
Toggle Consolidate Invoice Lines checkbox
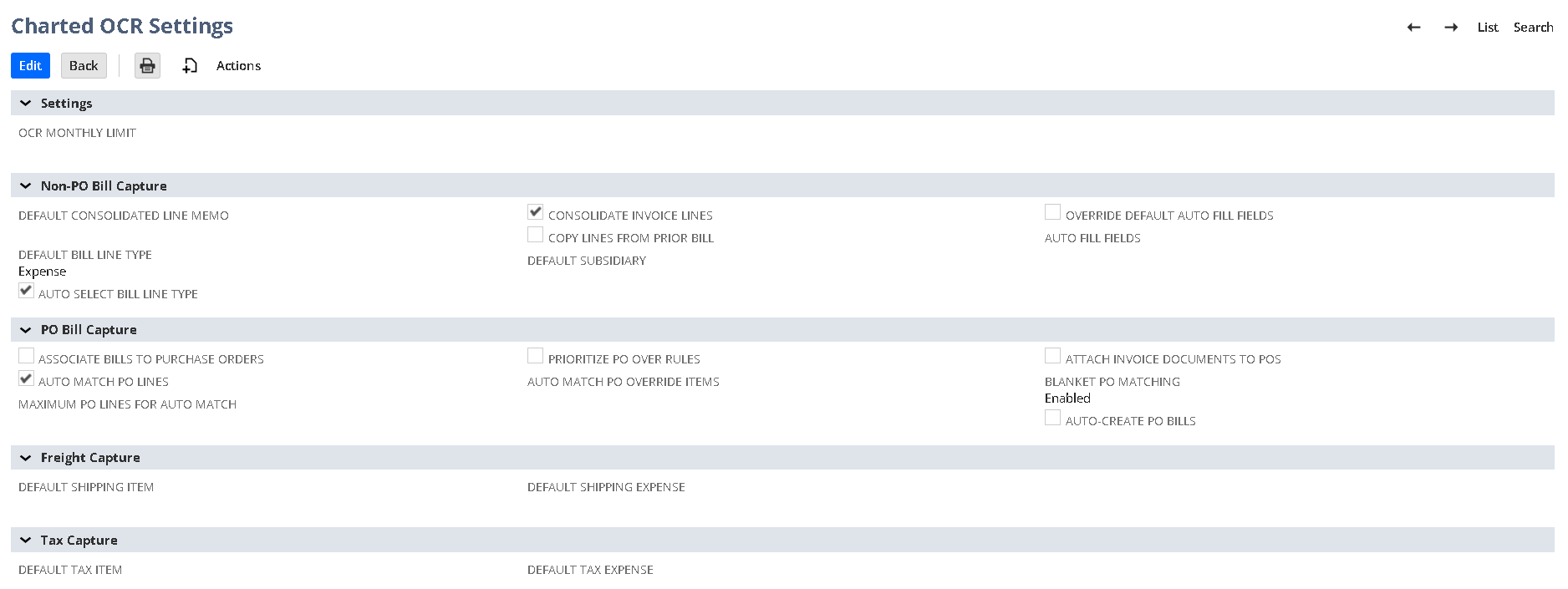536,212
